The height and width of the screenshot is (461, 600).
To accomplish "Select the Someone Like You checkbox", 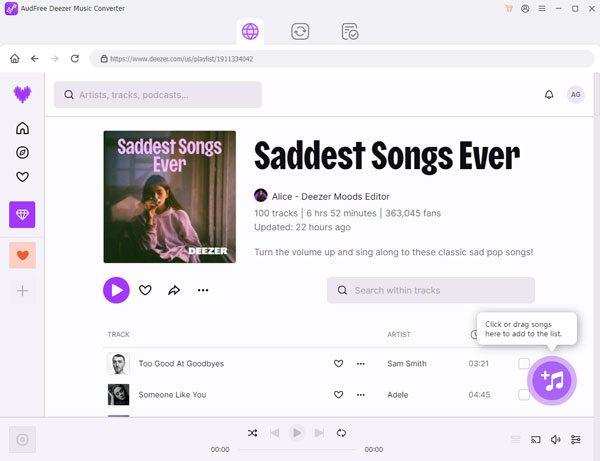I will pos(524,394).
